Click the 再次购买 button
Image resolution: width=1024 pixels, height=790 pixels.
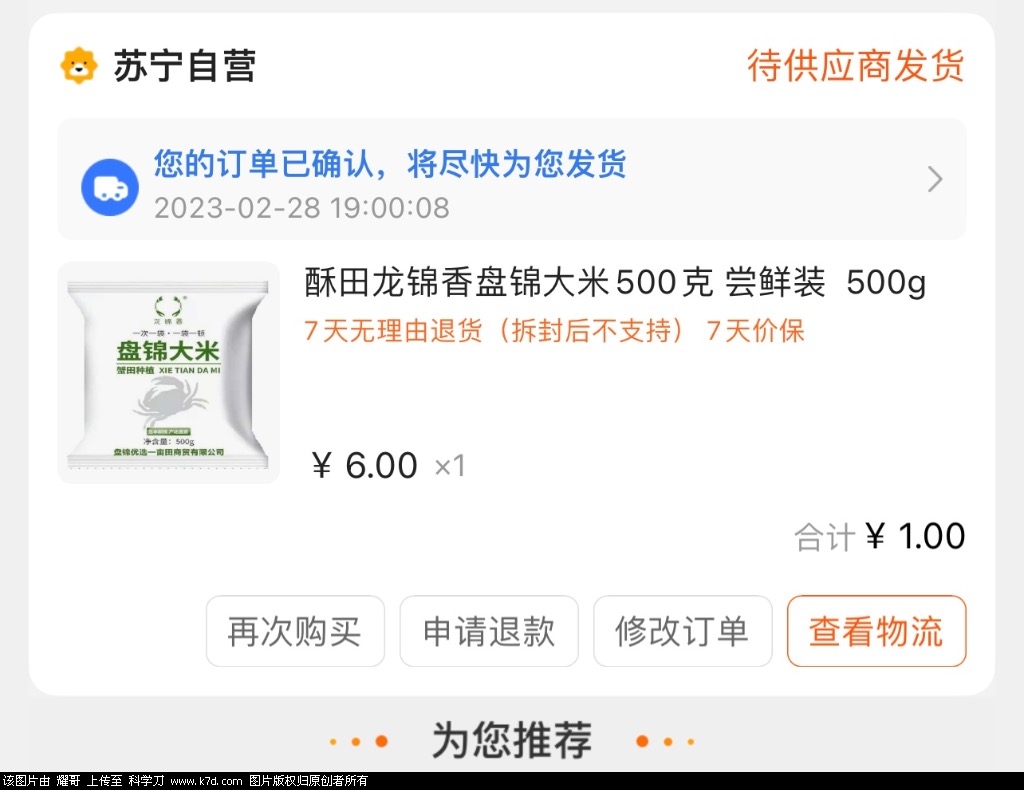point(295,631)
